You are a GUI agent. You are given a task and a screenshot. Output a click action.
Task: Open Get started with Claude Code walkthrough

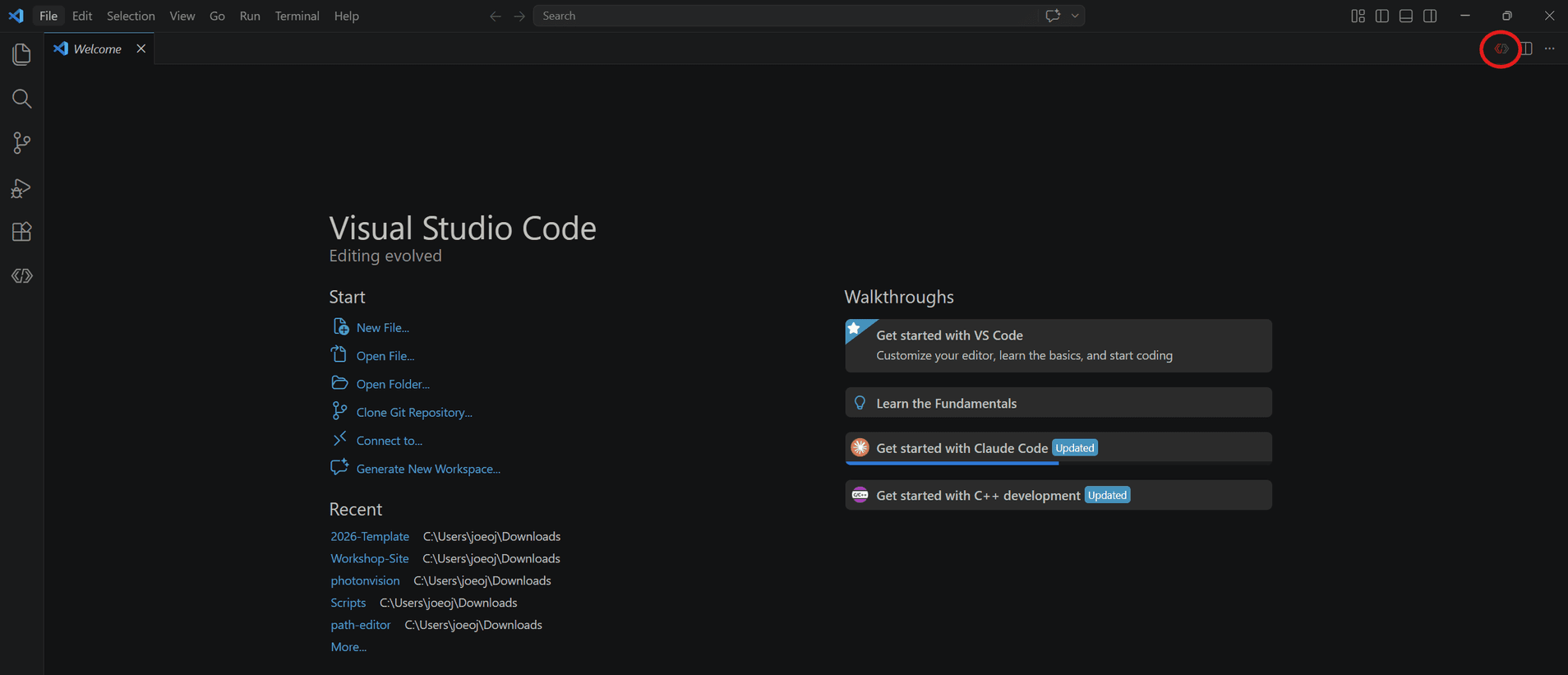click(1058, 448)
